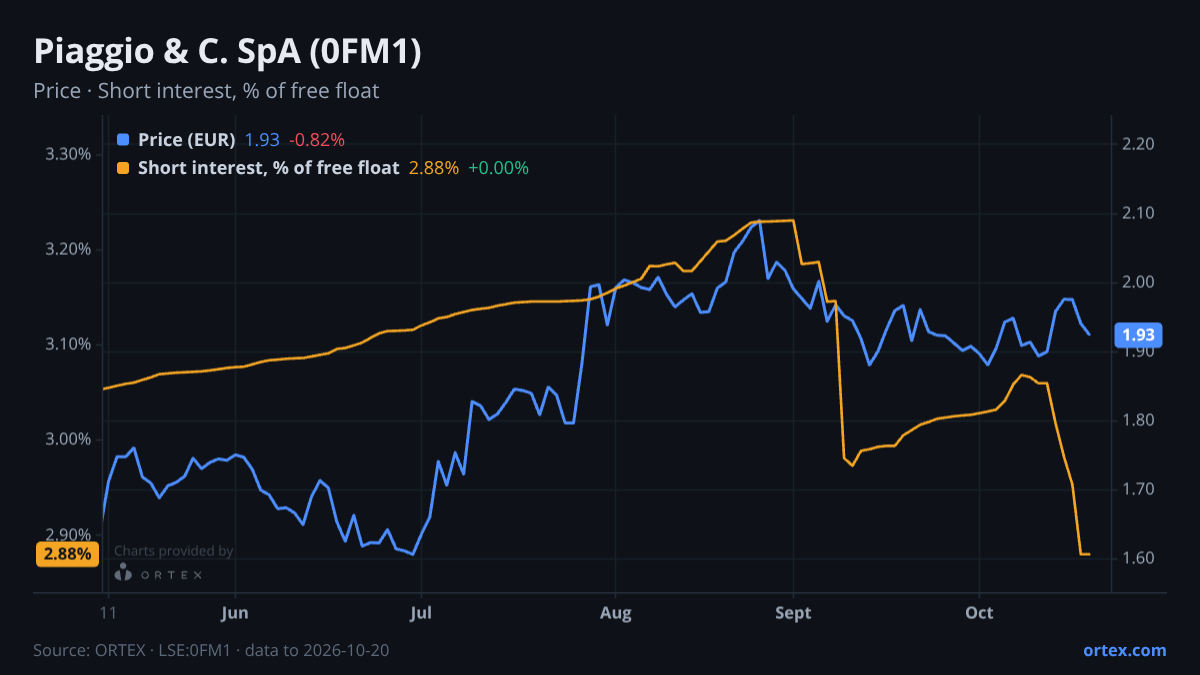Click the 1.93 price value in legend
1200x675 pixels.
262,140
